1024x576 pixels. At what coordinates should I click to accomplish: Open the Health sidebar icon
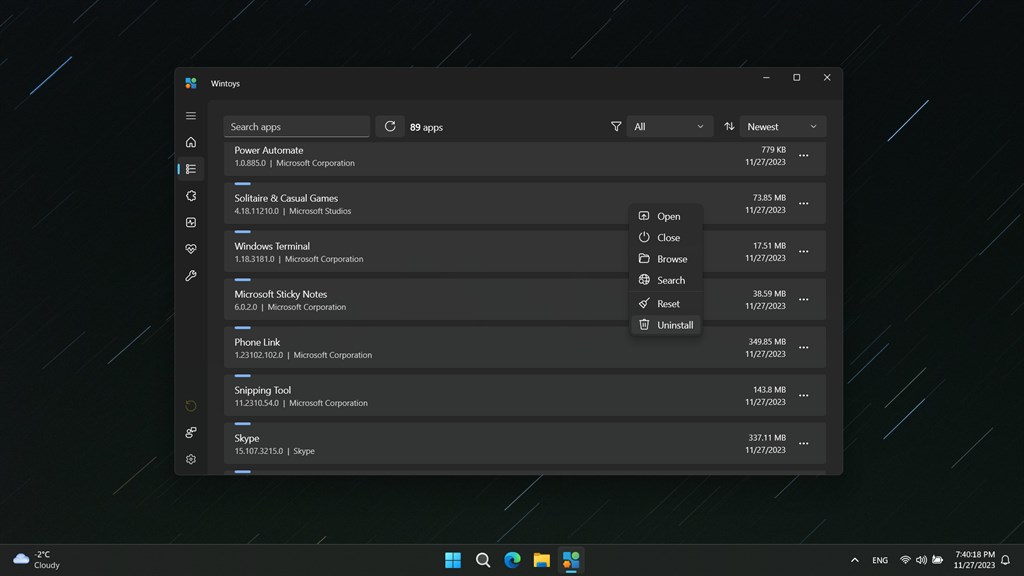click(191, 249)
